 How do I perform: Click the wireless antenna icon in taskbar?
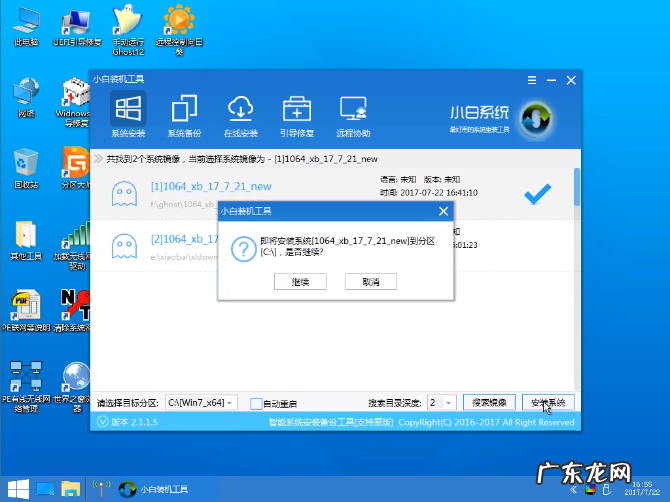(101, 488)
